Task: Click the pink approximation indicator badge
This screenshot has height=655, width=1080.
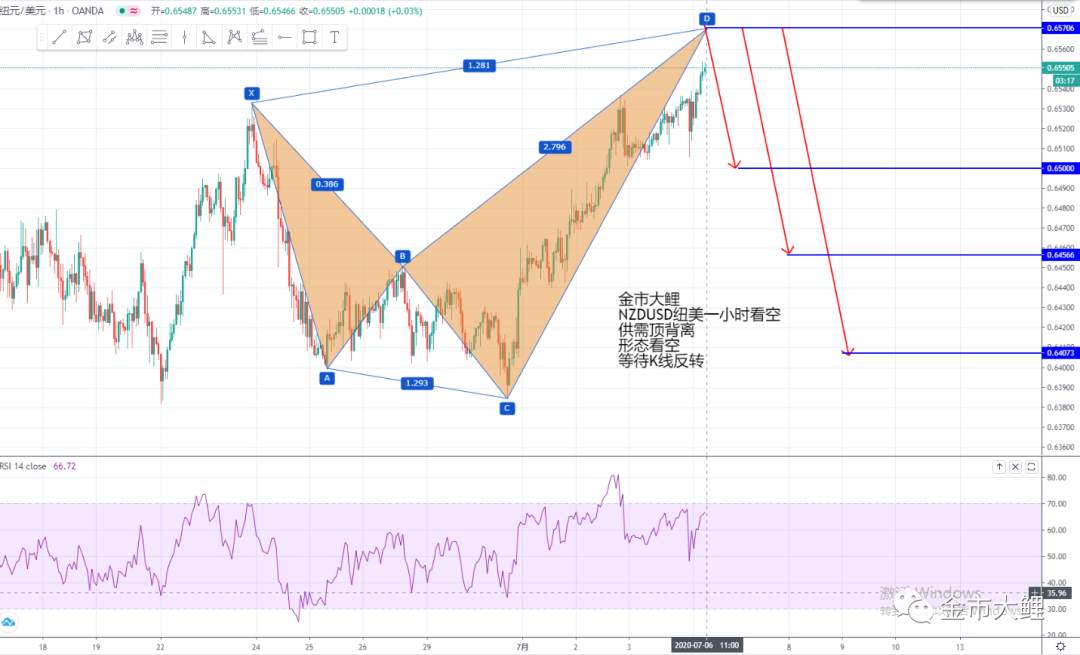Action: (x=134, y=11)
